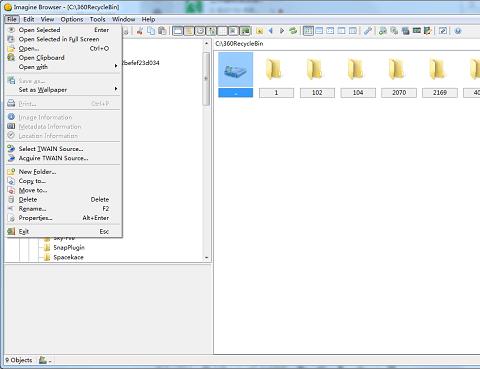This screenshot has height=369, width=480.
Task: Refresh the folder view with green arrows icon
Action: [x=293, y=31]
